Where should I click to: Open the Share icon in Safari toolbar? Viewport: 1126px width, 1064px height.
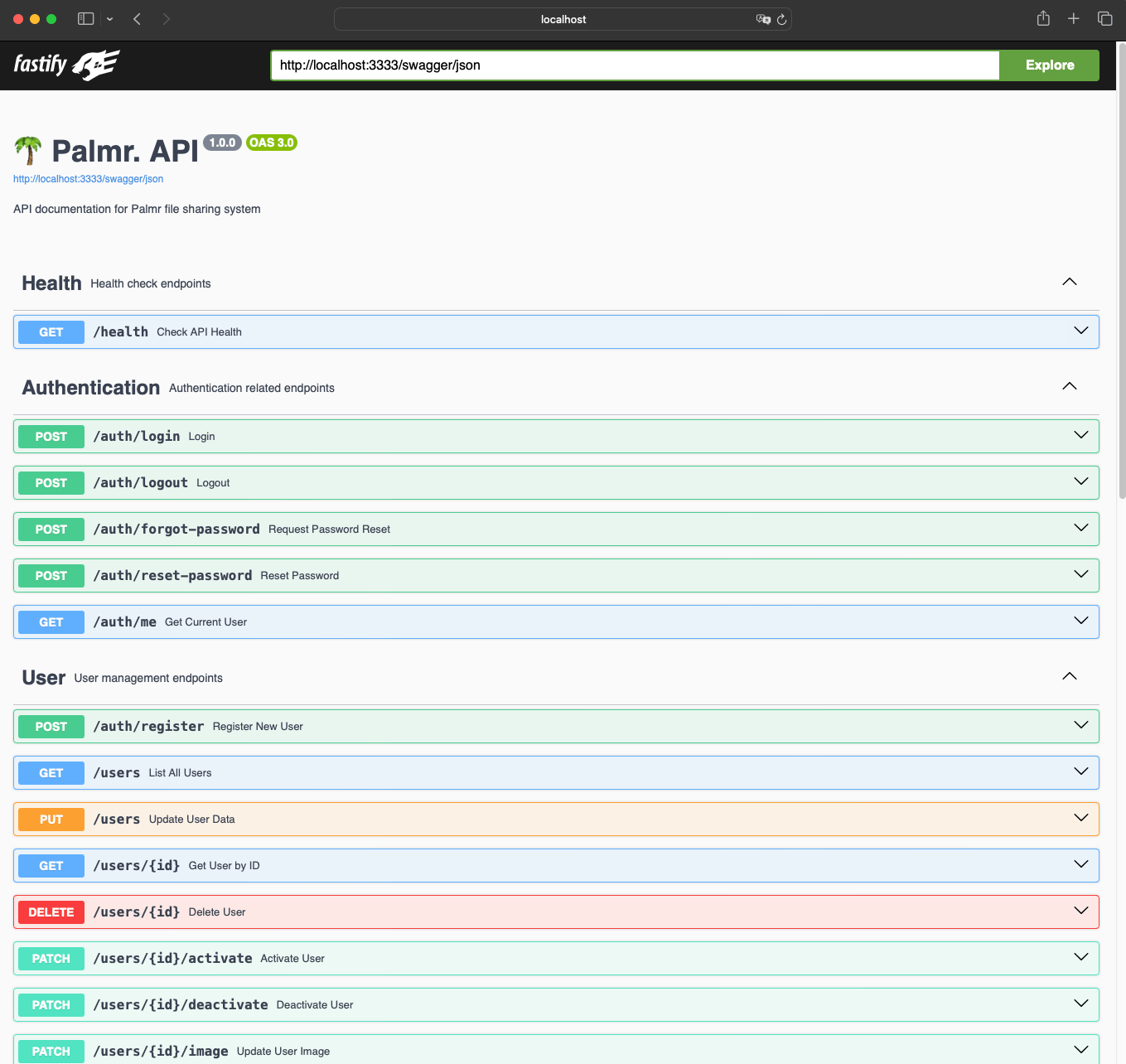point(1043,18)
